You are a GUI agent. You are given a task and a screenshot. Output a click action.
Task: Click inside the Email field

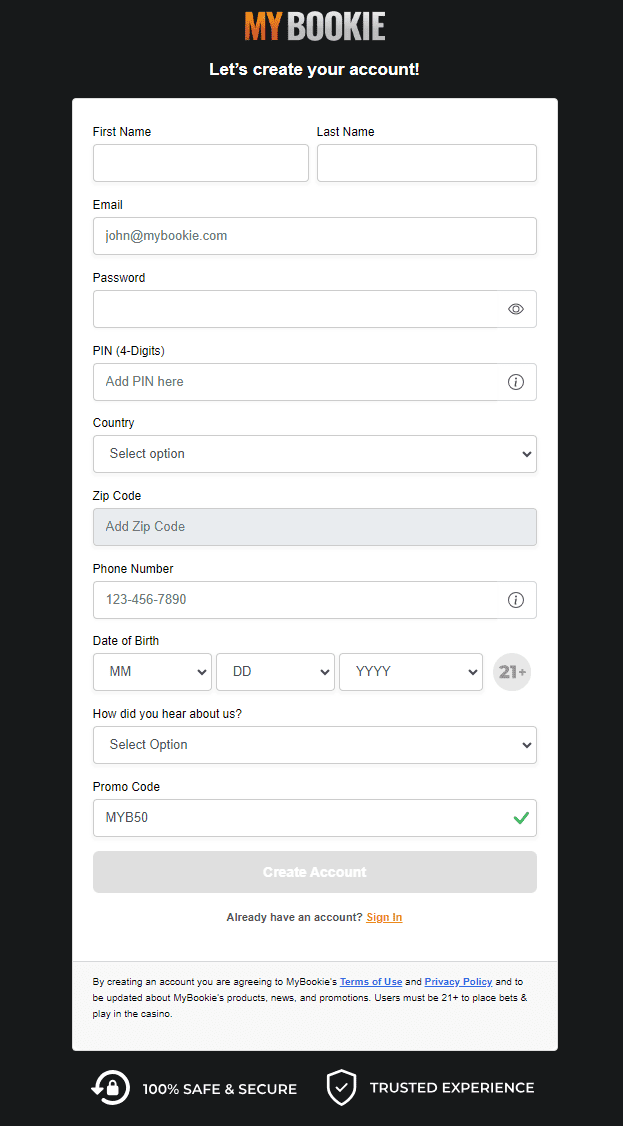pyautogui.click(x=314, y=235)
